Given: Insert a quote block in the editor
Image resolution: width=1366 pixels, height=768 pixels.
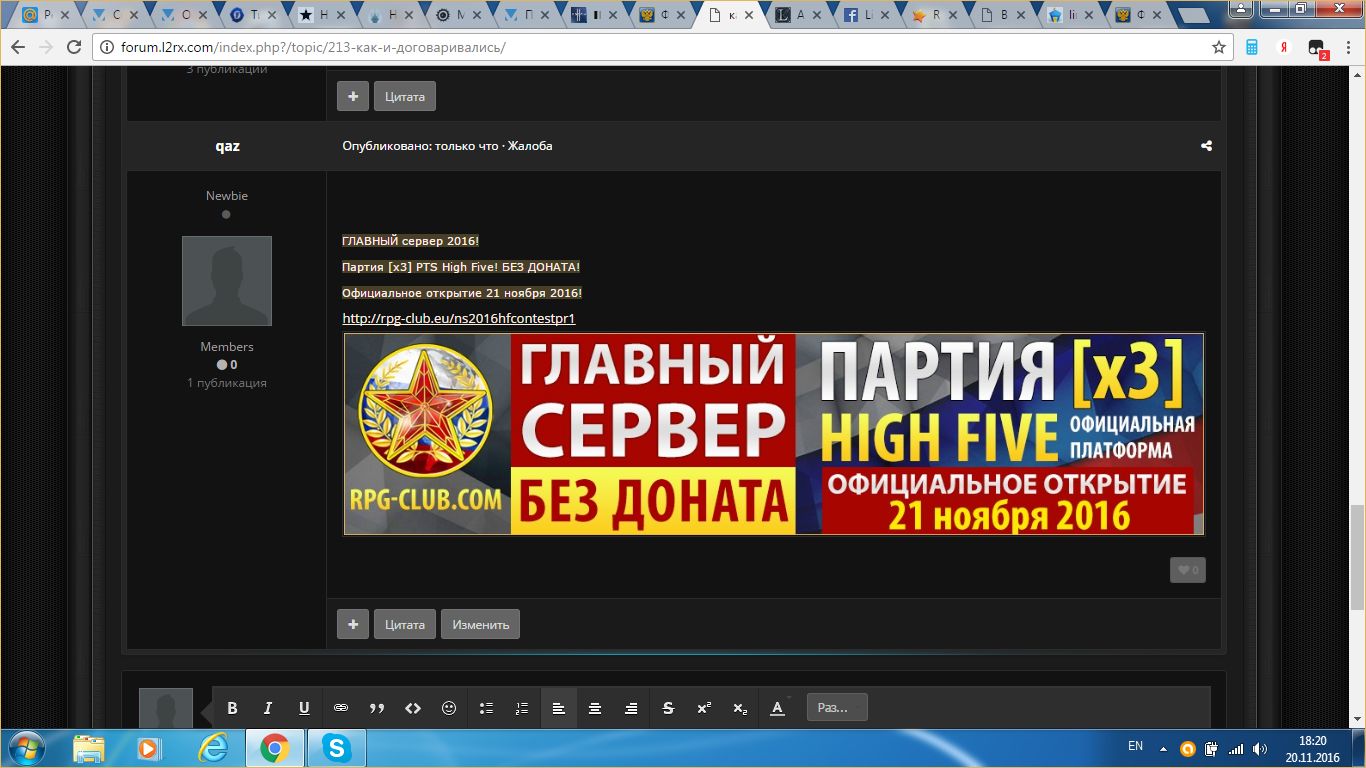Looking at the screenshot, I should coord(377,708).
